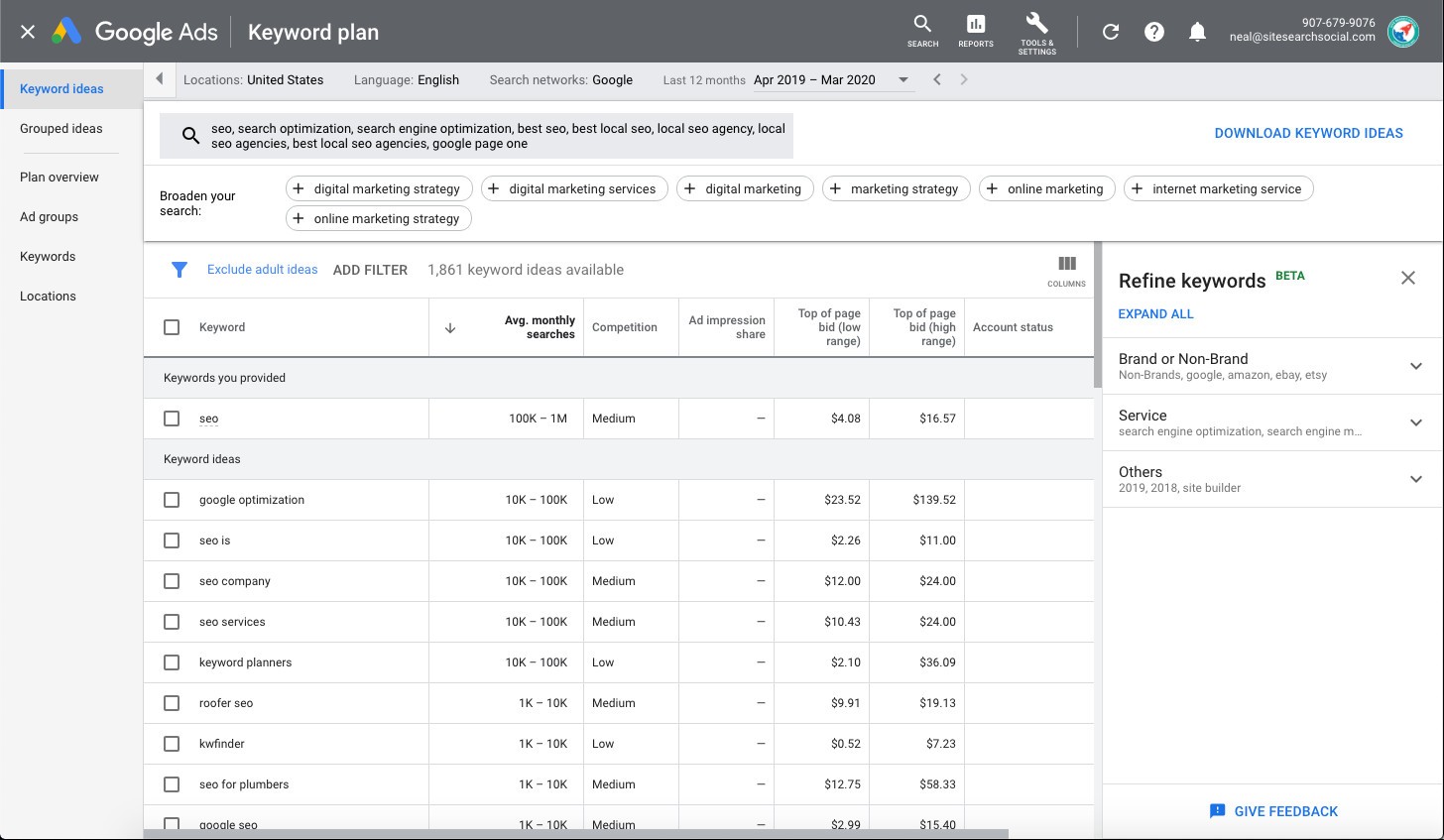This screenshot has height=840, width=1444.
Task: Add 'digital marketing' suggestion chip
Action: point(746,188)
